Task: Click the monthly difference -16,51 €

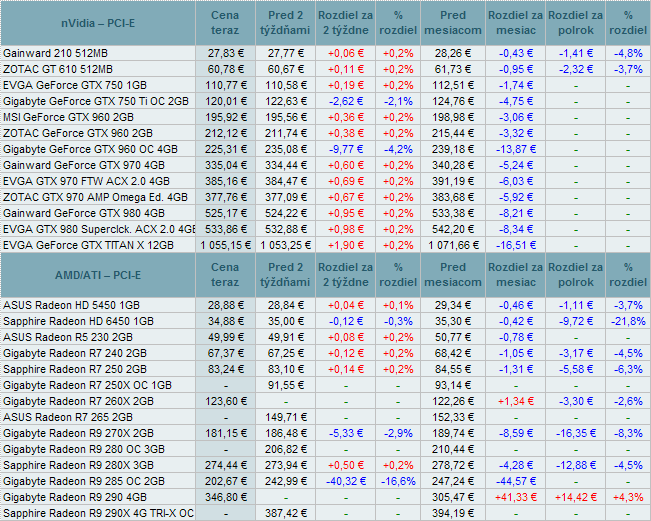Action: (x=516, y=245)
